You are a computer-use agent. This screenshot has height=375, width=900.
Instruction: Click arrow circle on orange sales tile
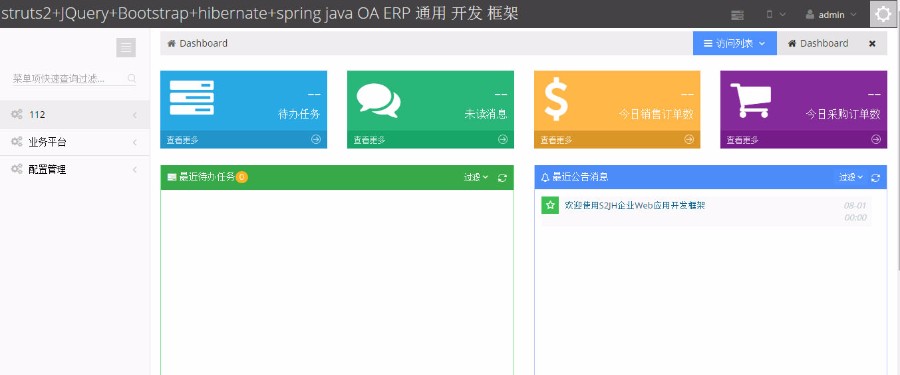click(x=689, y=139)
